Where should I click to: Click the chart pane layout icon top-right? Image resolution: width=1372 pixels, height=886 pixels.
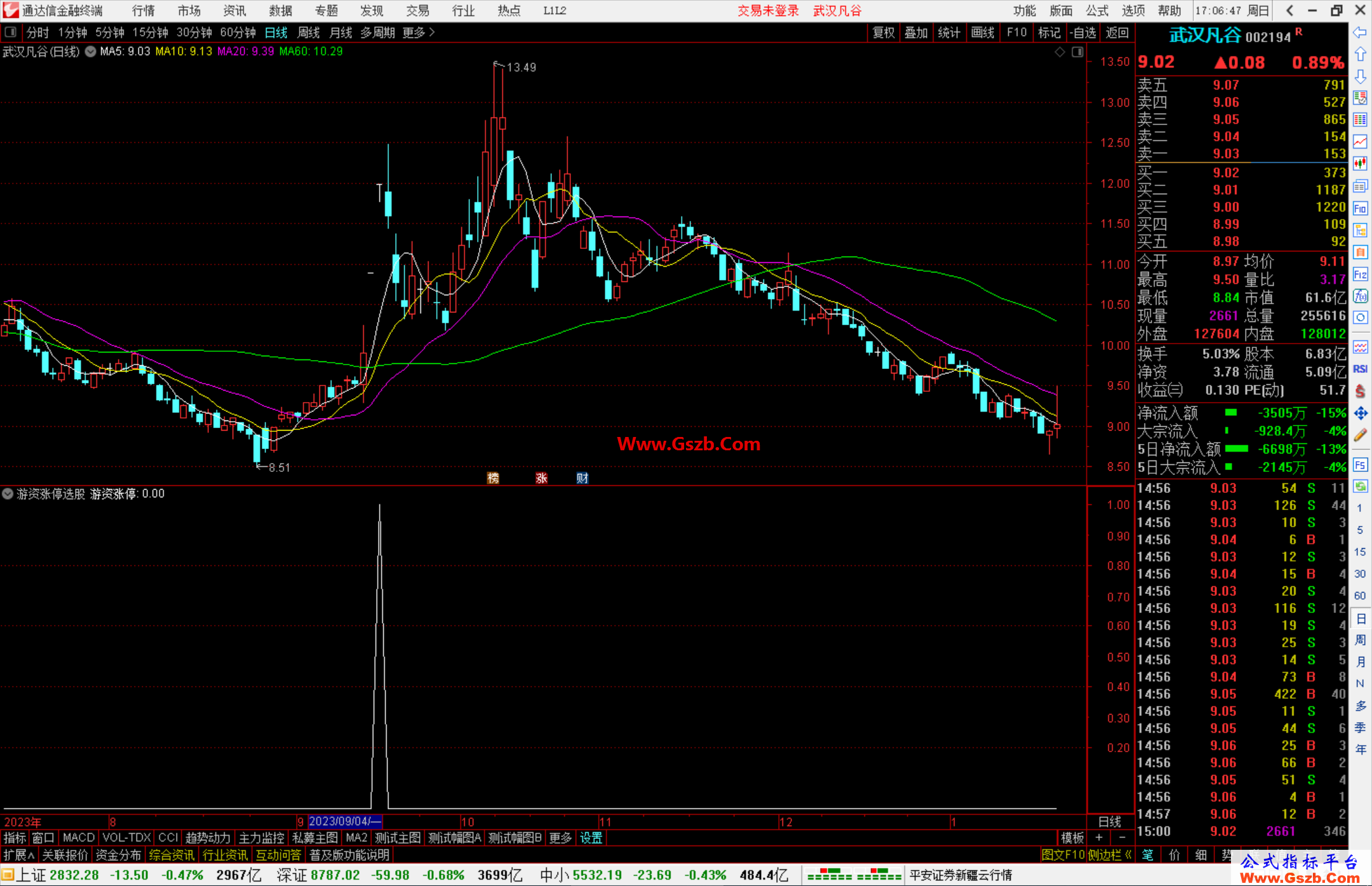point(1077,52)
